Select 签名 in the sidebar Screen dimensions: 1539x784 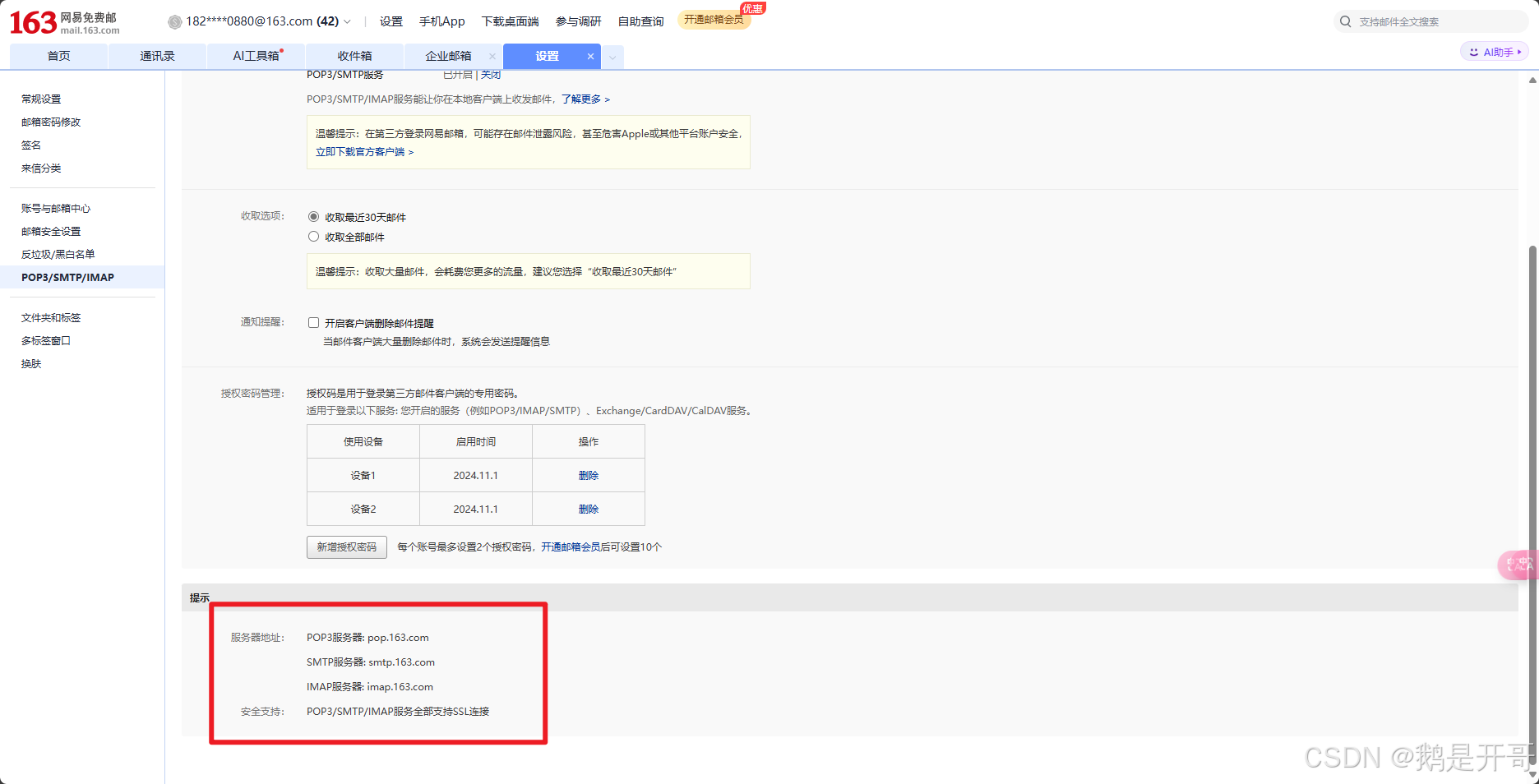pyautogui.click(x=31, y=145)
